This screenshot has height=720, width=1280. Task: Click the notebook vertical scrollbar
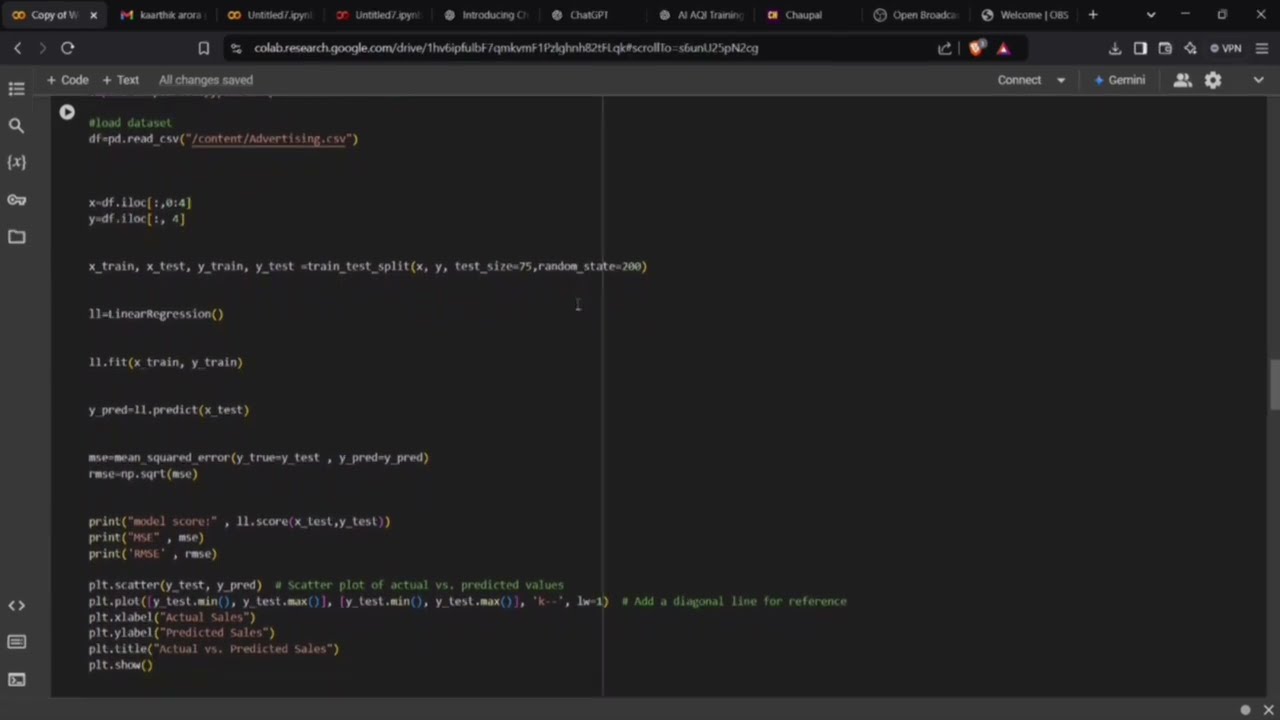[1274, 385]
